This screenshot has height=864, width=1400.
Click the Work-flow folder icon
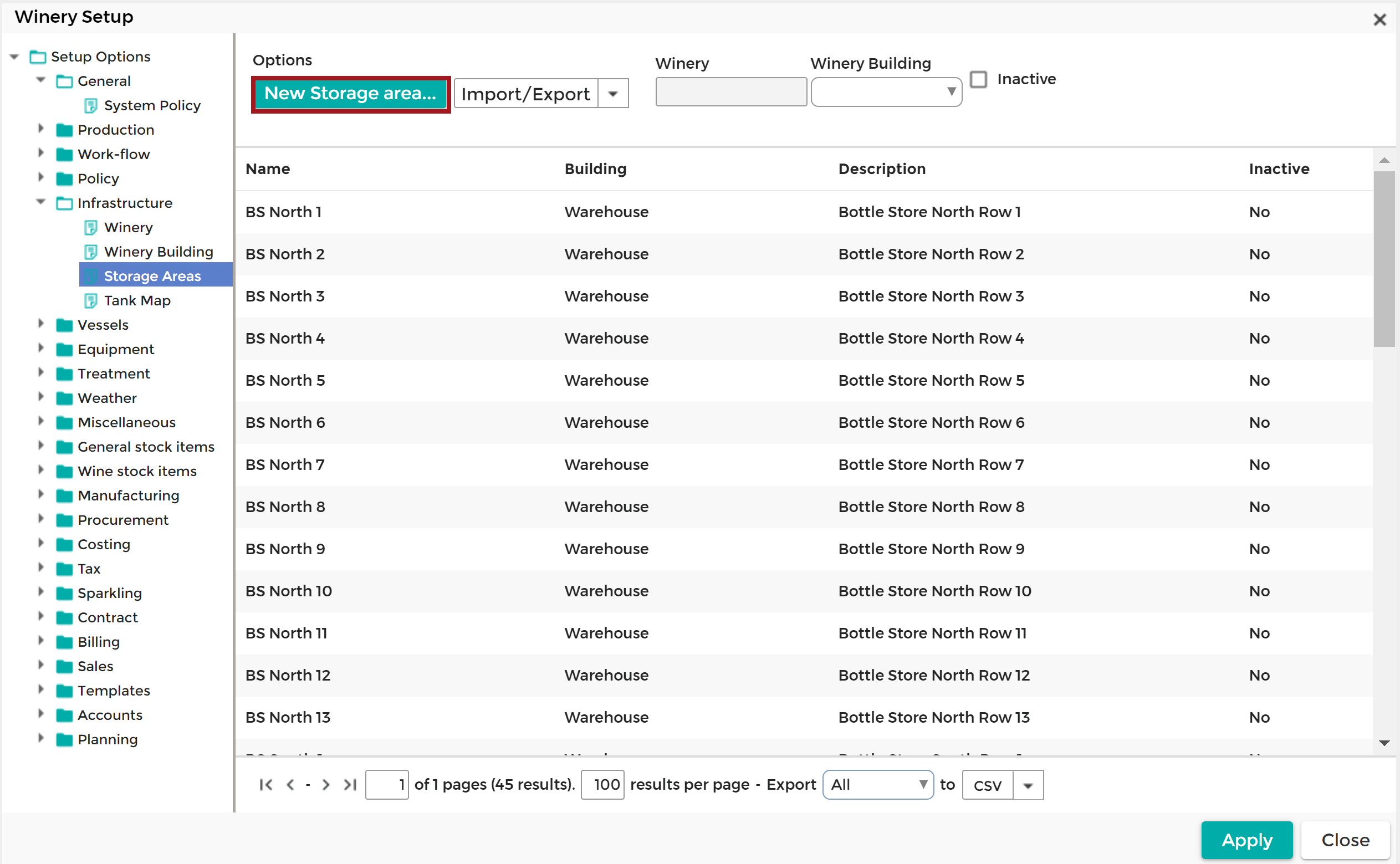tap(65, 154)
